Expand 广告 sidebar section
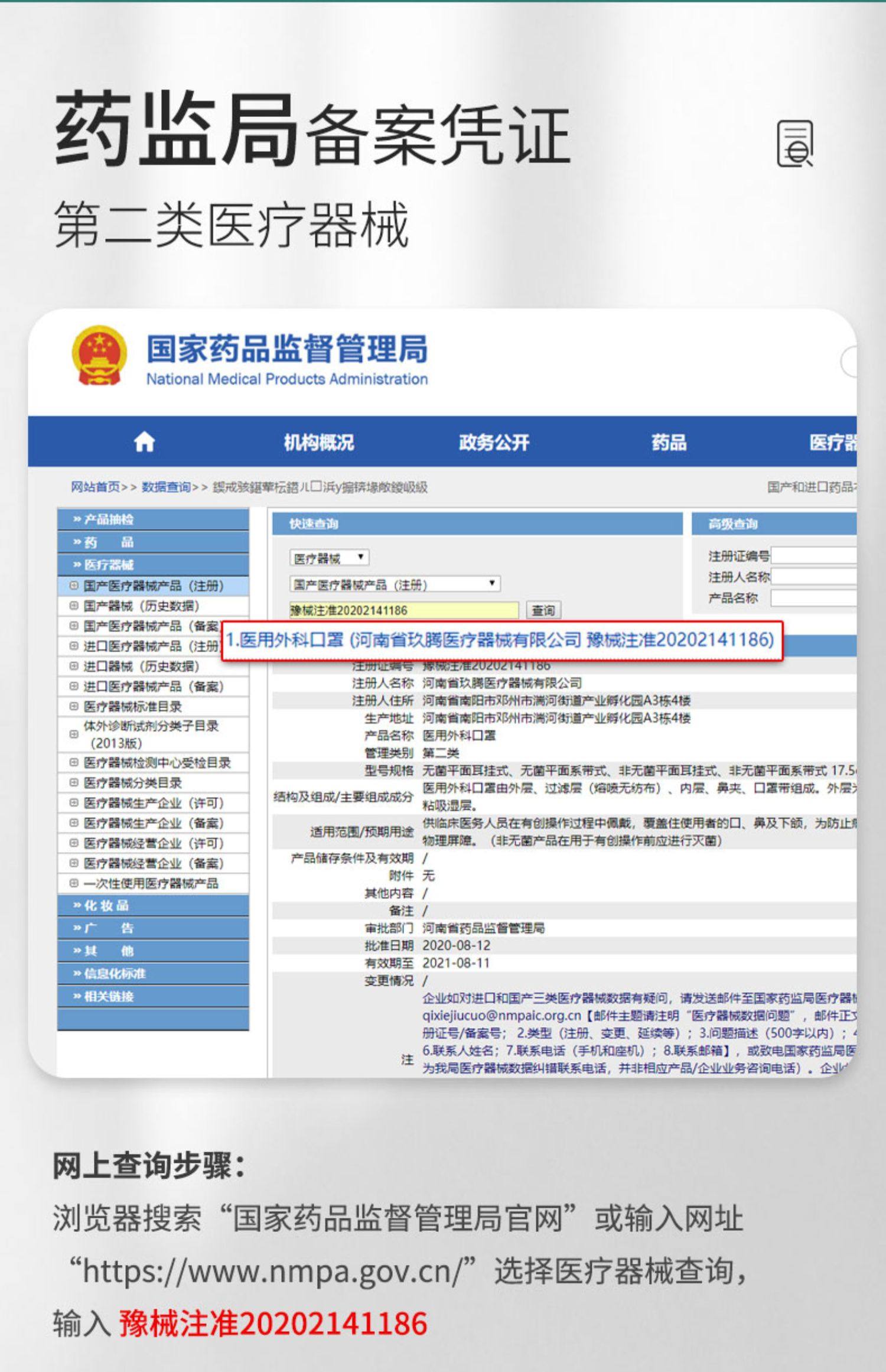This screenshot has height=1372, width=886. pyautogui.click(x=153, y=928)
